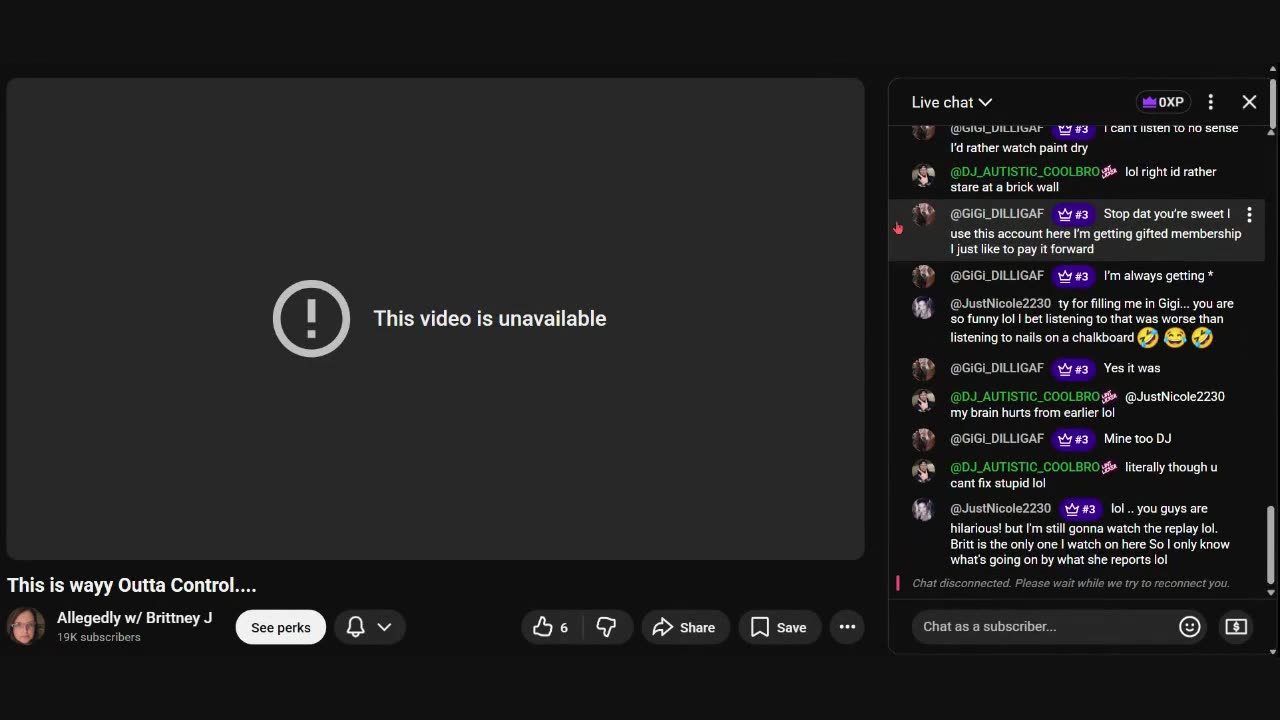
Task: Like the video with thumbs up
Action: pyautogui.click(x=551, y=627)
